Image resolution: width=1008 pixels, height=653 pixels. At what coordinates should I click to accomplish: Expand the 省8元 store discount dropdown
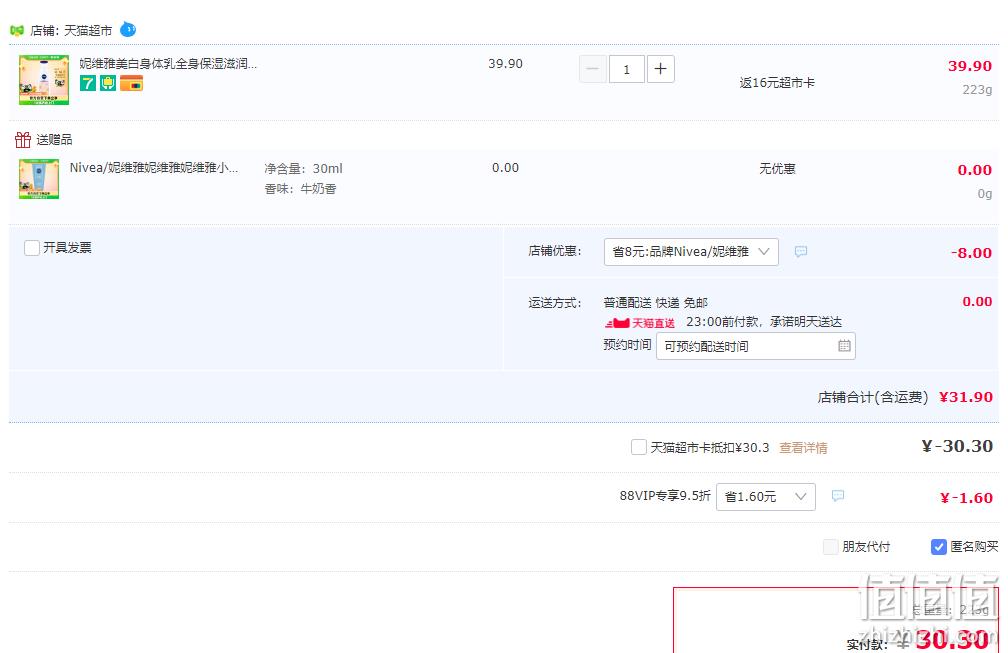pos(691,252)
